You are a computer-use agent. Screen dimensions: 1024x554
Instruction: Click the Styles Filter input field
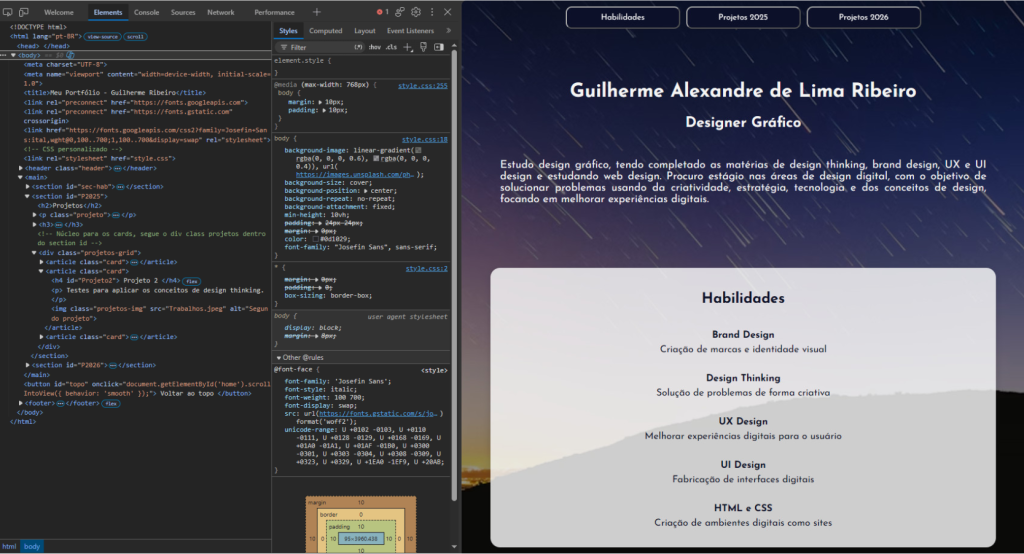(x=320, y=47)
